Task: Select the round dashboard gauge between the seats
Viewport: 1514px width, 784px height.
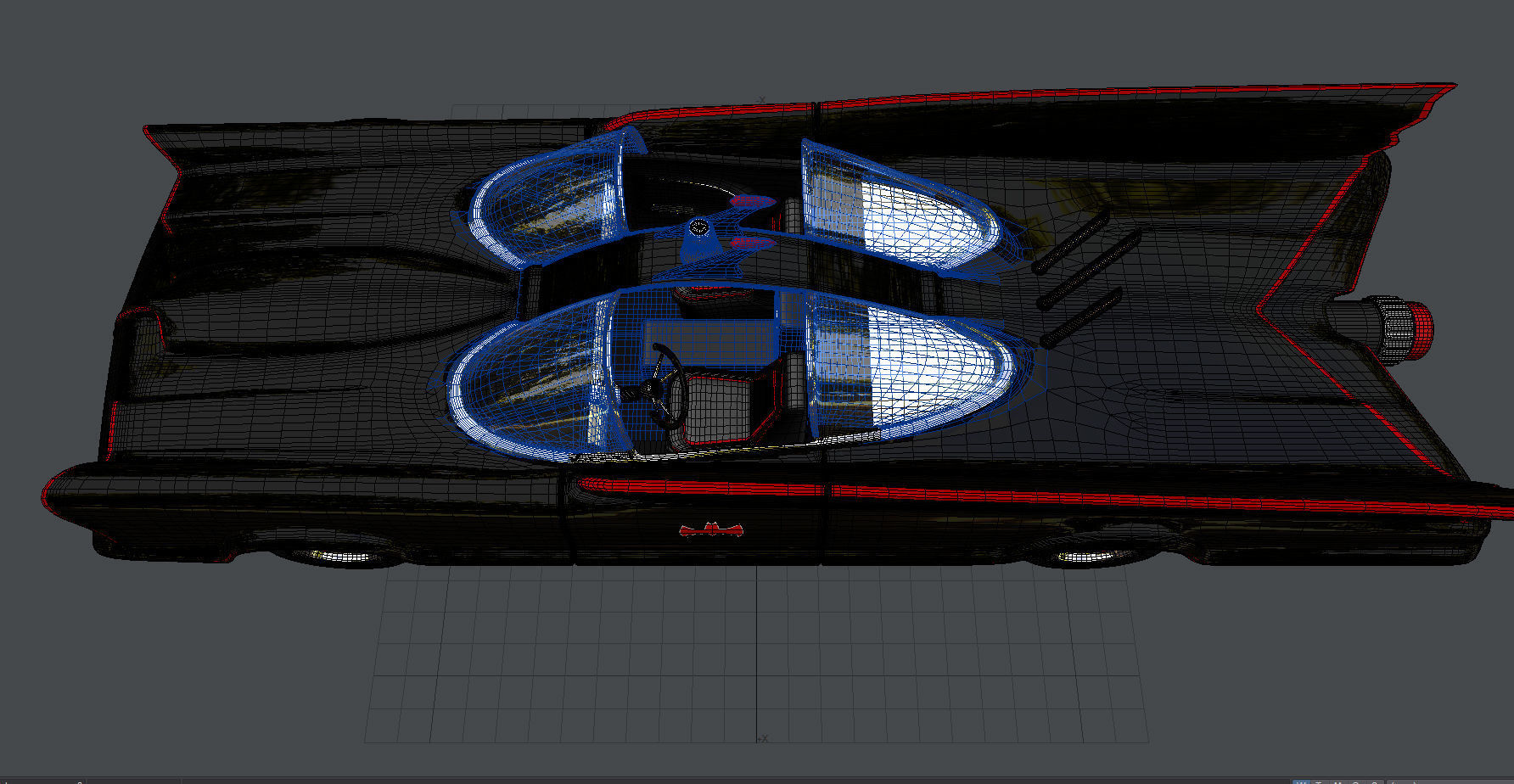Action: (x=698, y=227)
